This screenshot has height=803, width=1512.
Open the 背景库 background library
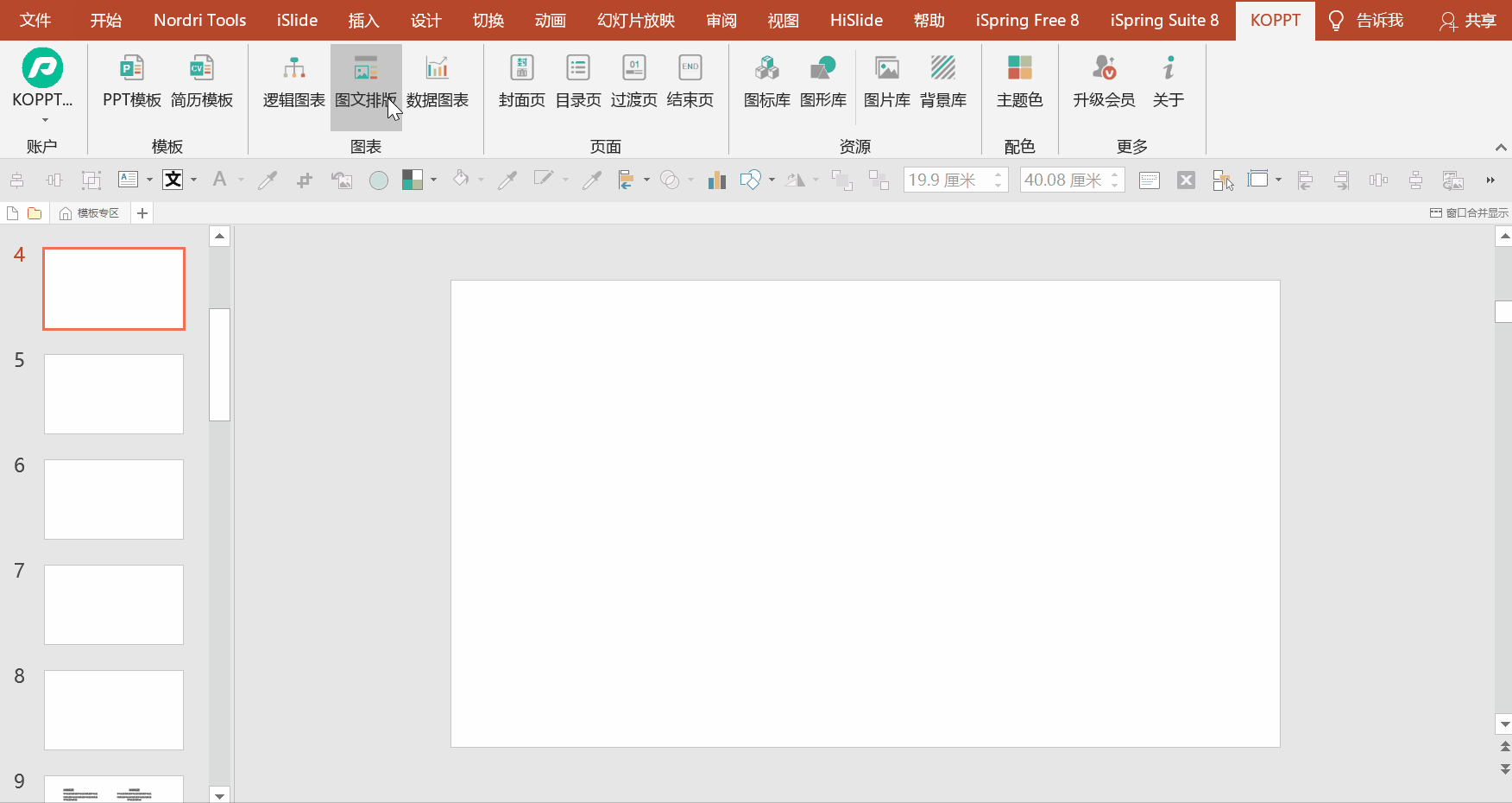pos(942,83)
